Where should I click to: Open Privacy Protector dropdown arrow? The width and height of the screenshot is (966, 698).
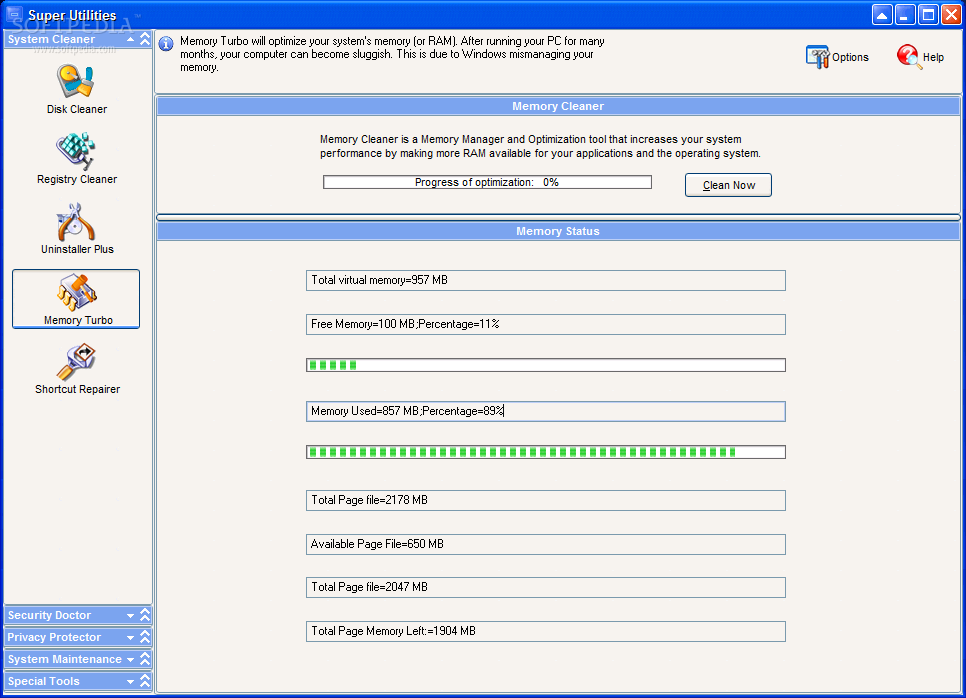click(131, 638)
